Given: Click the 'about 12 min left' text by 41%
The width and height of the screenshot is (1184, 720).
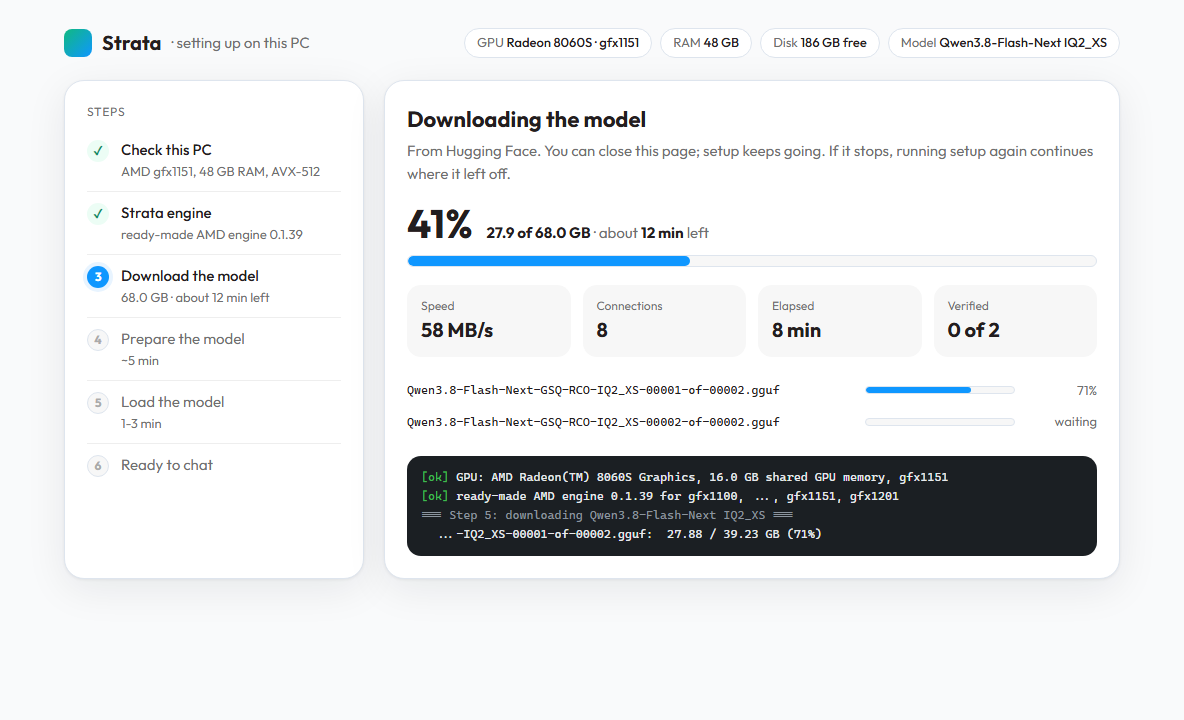Looking at the screenshot, I should pos(654,233).
